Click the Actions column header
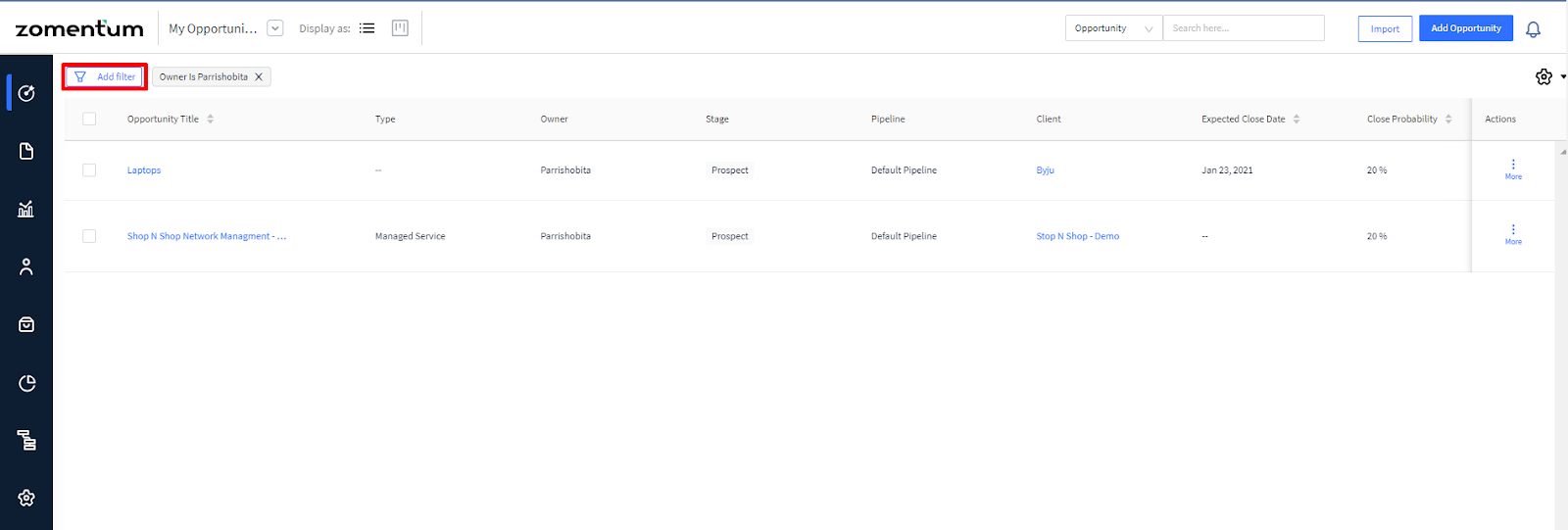This screenshot has height=530, width=1568. point(1500,119)
